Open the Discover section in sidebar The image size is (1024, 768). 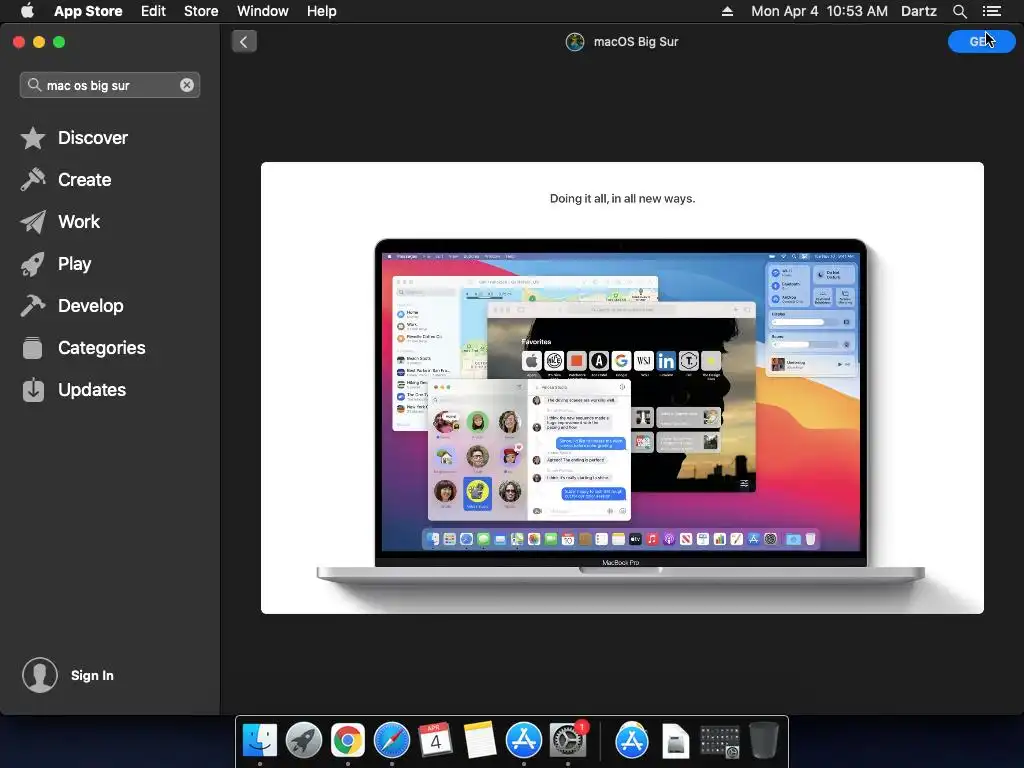[x=74, y=138]
